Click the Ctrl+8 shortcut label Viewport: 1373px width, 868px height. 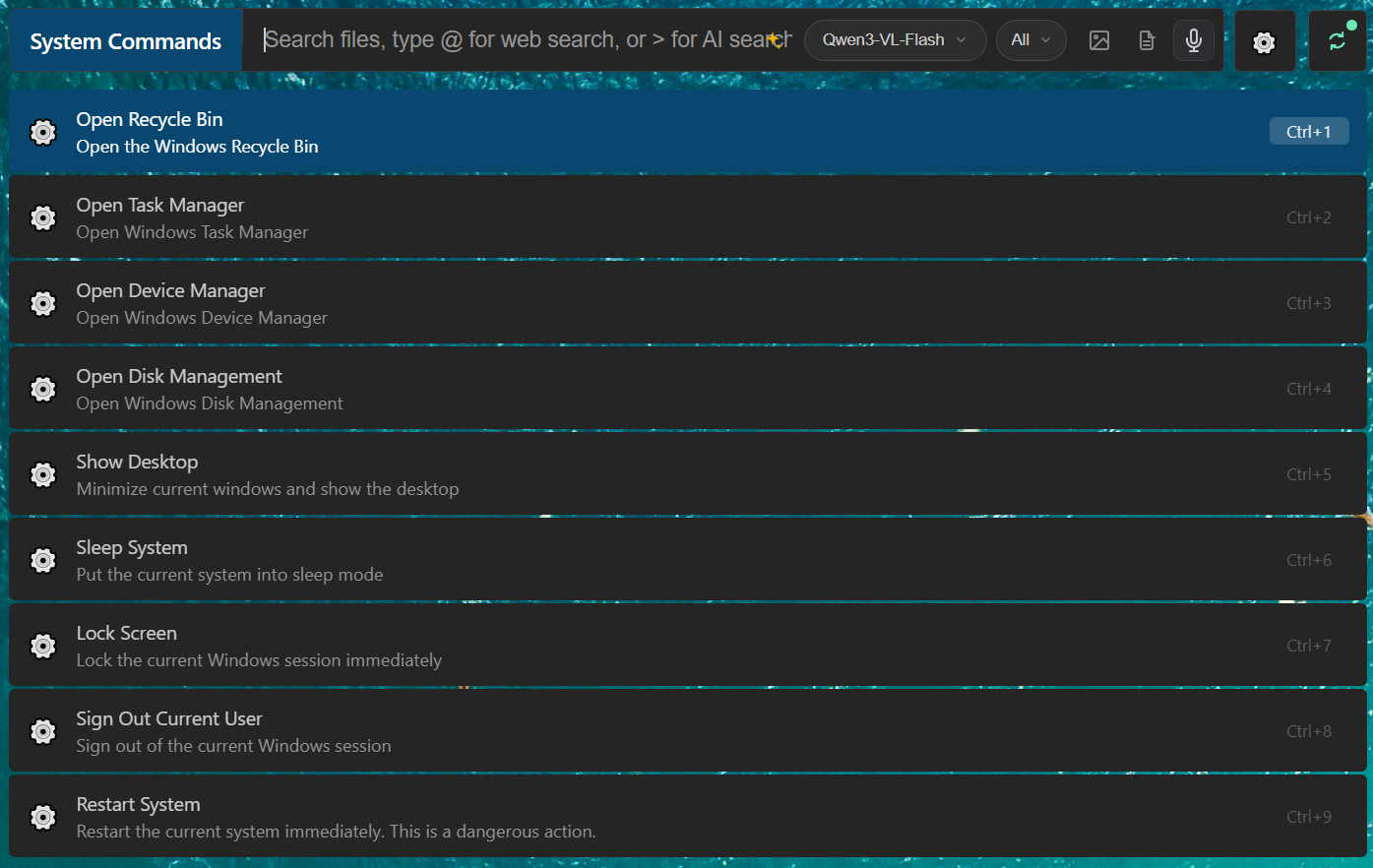[1309, 731]
